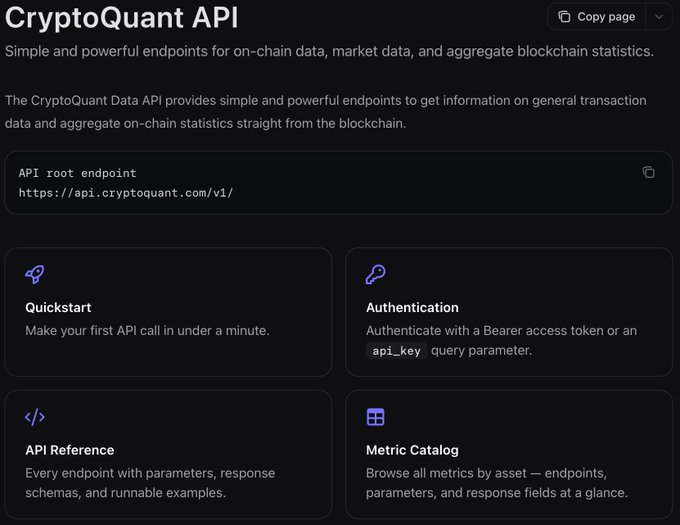Click the Authentication key icon
Image resolution: width=680 pixels, height=525 pixels.
coord(376,274)
